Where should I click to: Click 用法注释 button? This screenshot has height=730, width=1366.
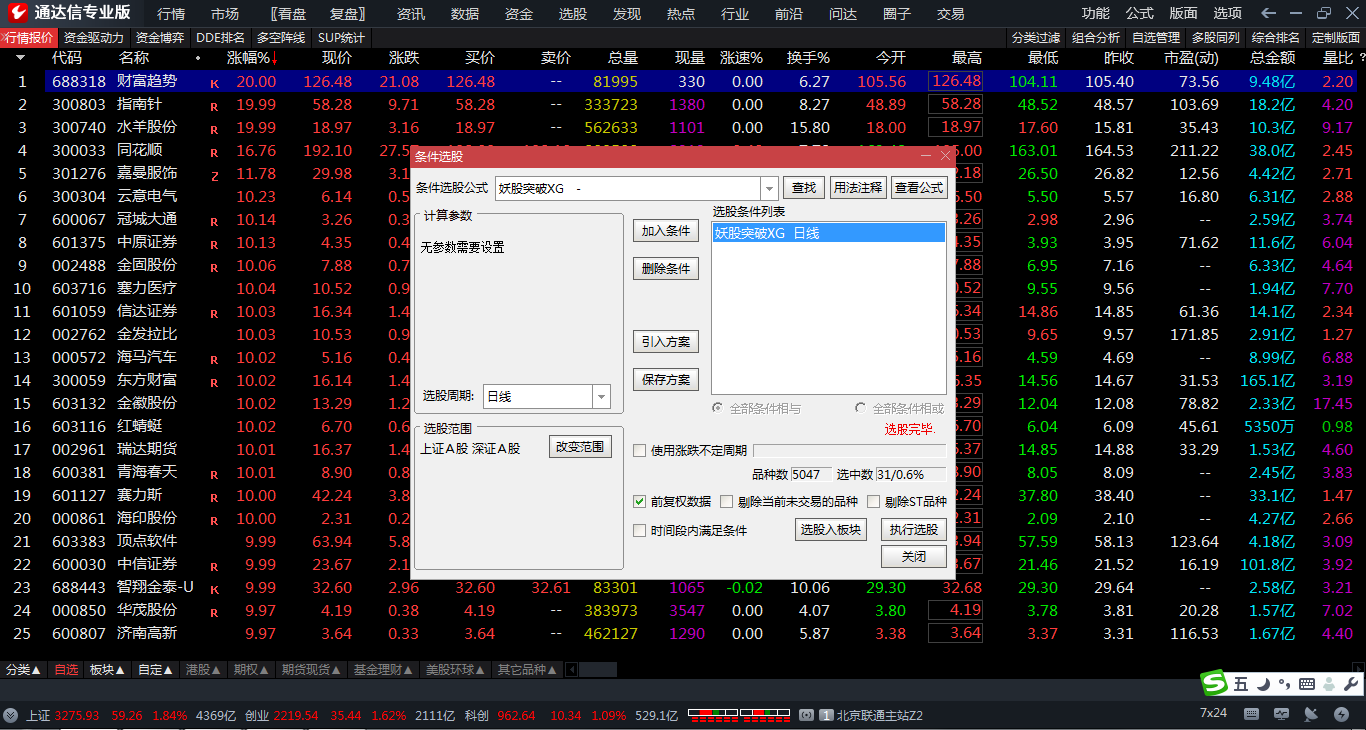[x=858, y=187]
